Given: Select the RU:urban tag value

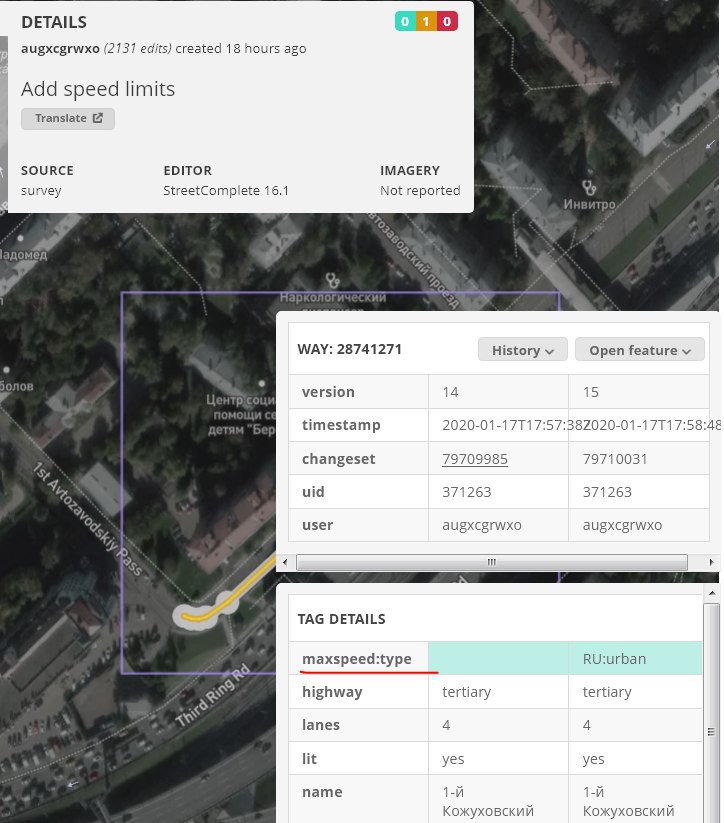Looking at the screenshot, I should pos(614,659).
